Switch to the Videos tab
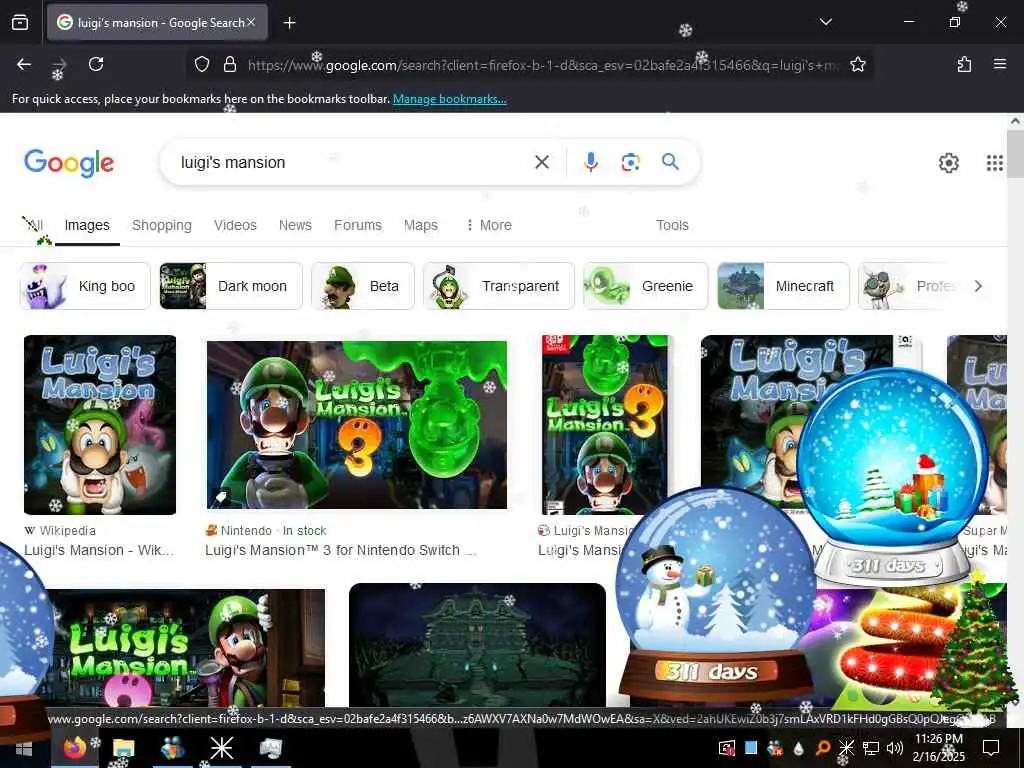Viewport: 1024px width, 768px height. click(x=235, y=225)
